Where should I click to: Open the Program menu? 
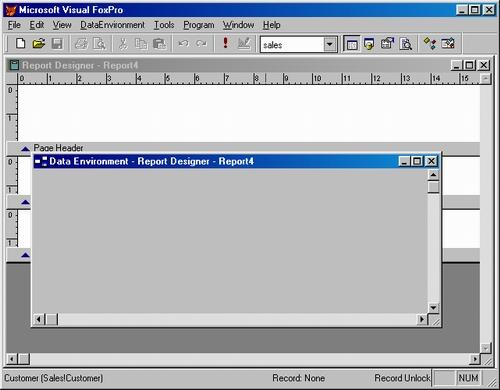coord(199,25)
